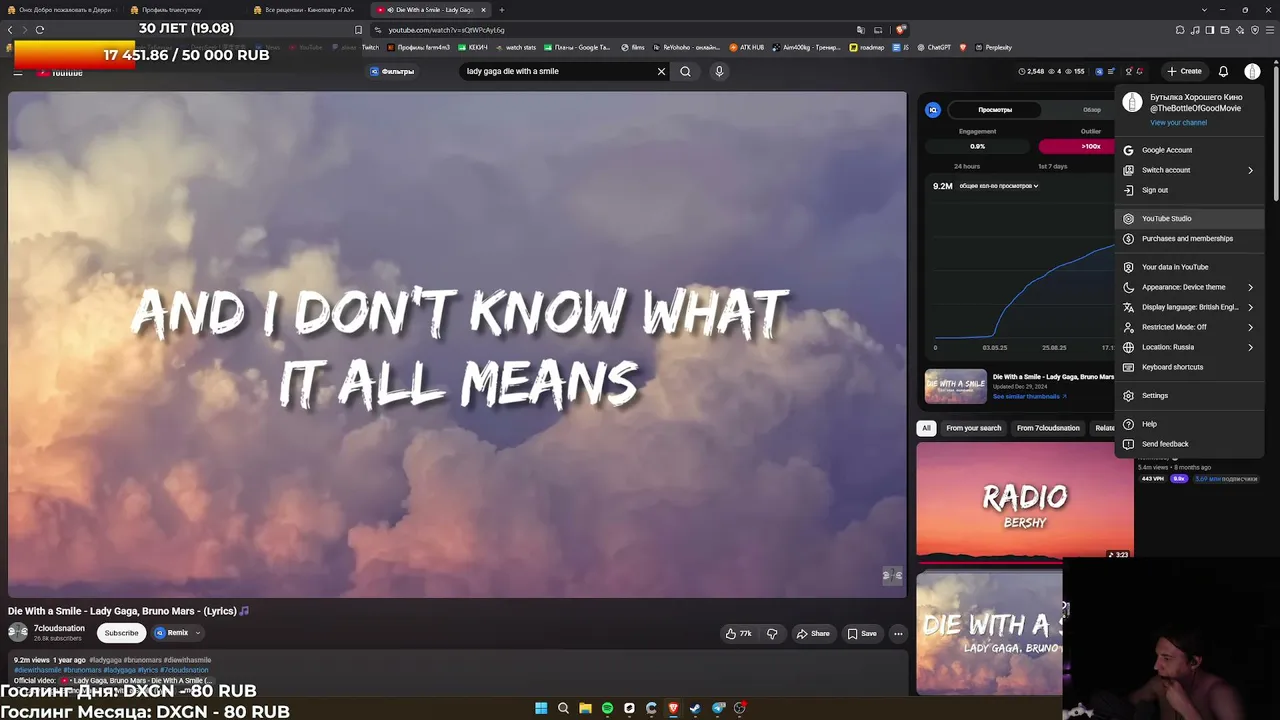Subscribe to 7cloudsnation channel
Viewport: 1280px width, 720px height.
122,633
